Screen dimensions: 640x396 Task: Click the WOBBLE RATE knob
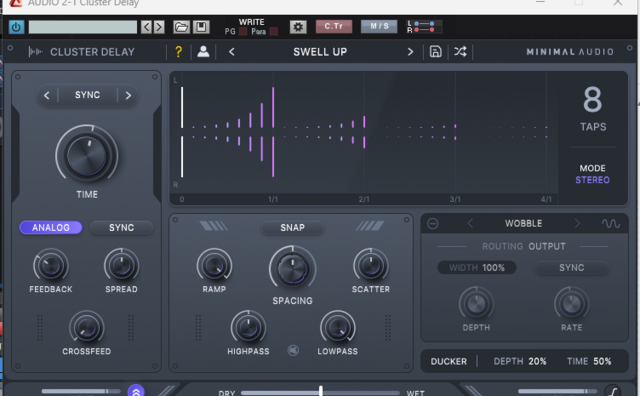(x=571, y=304)
